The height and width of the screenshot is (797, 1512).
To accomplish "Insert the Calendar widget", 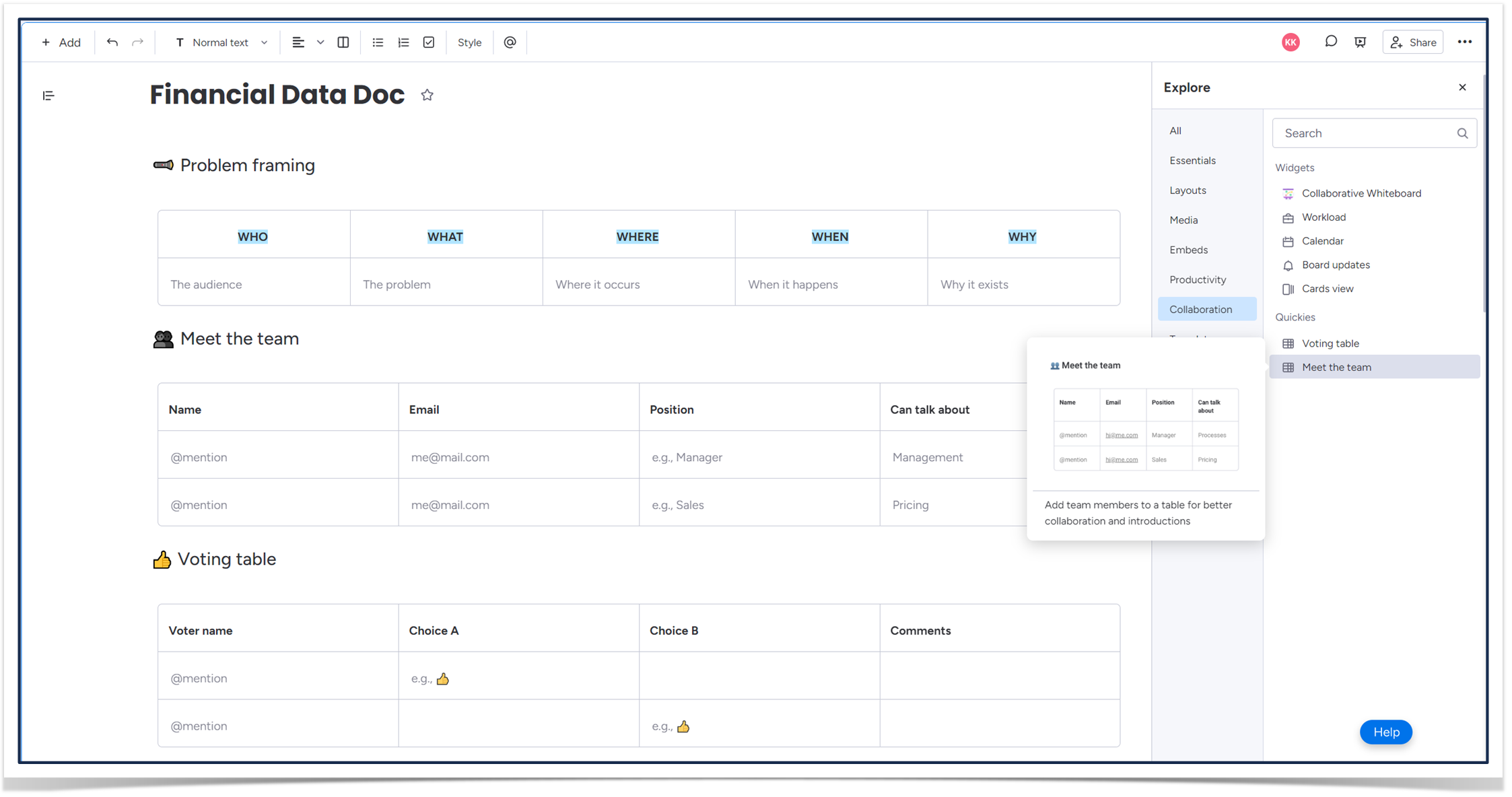I will pos(1374,241).
